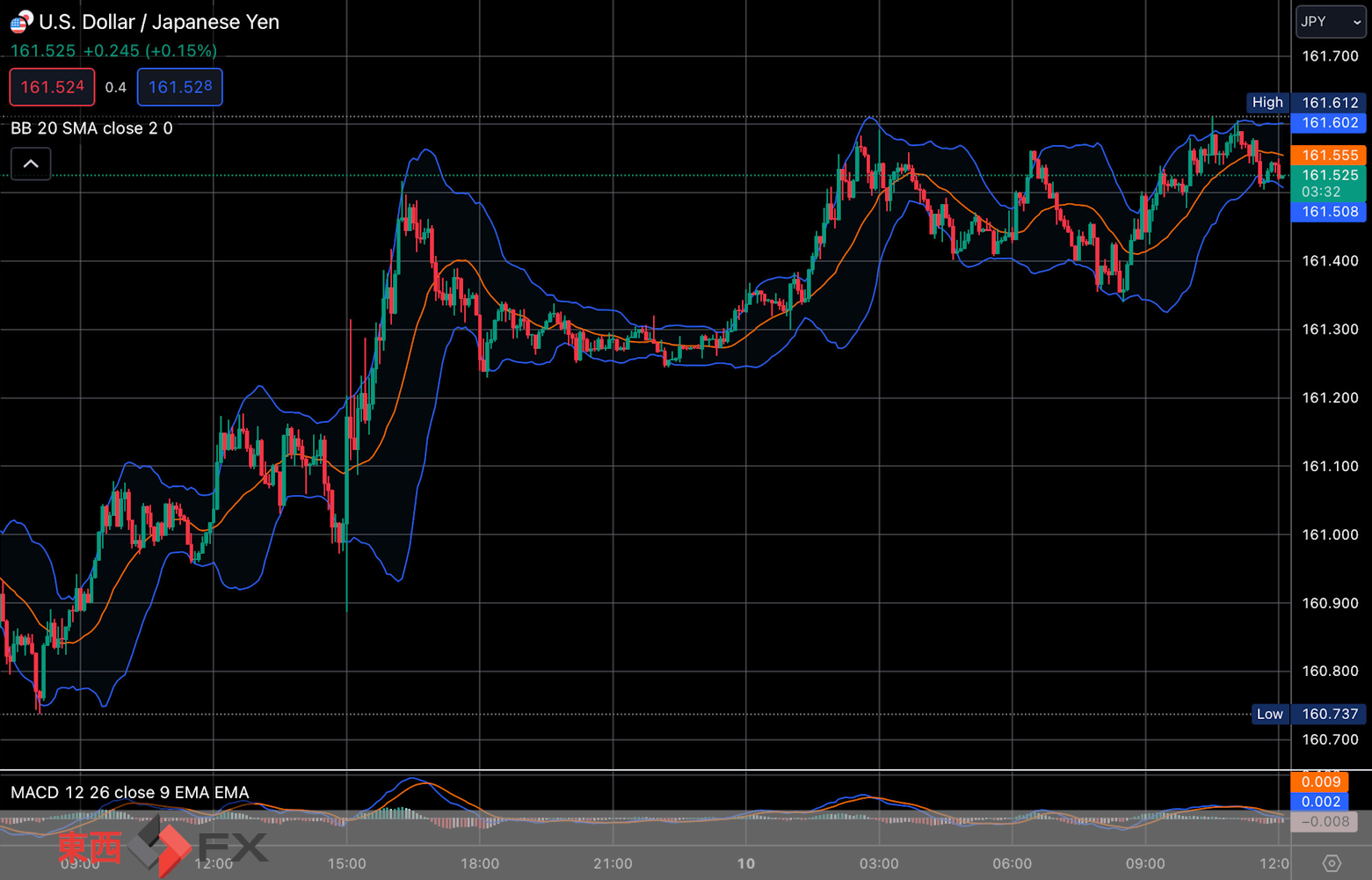Click the U.S. Dollar / Japanese Yen title
Viewport: 1372px width, 880px height.
pos(159,22)
